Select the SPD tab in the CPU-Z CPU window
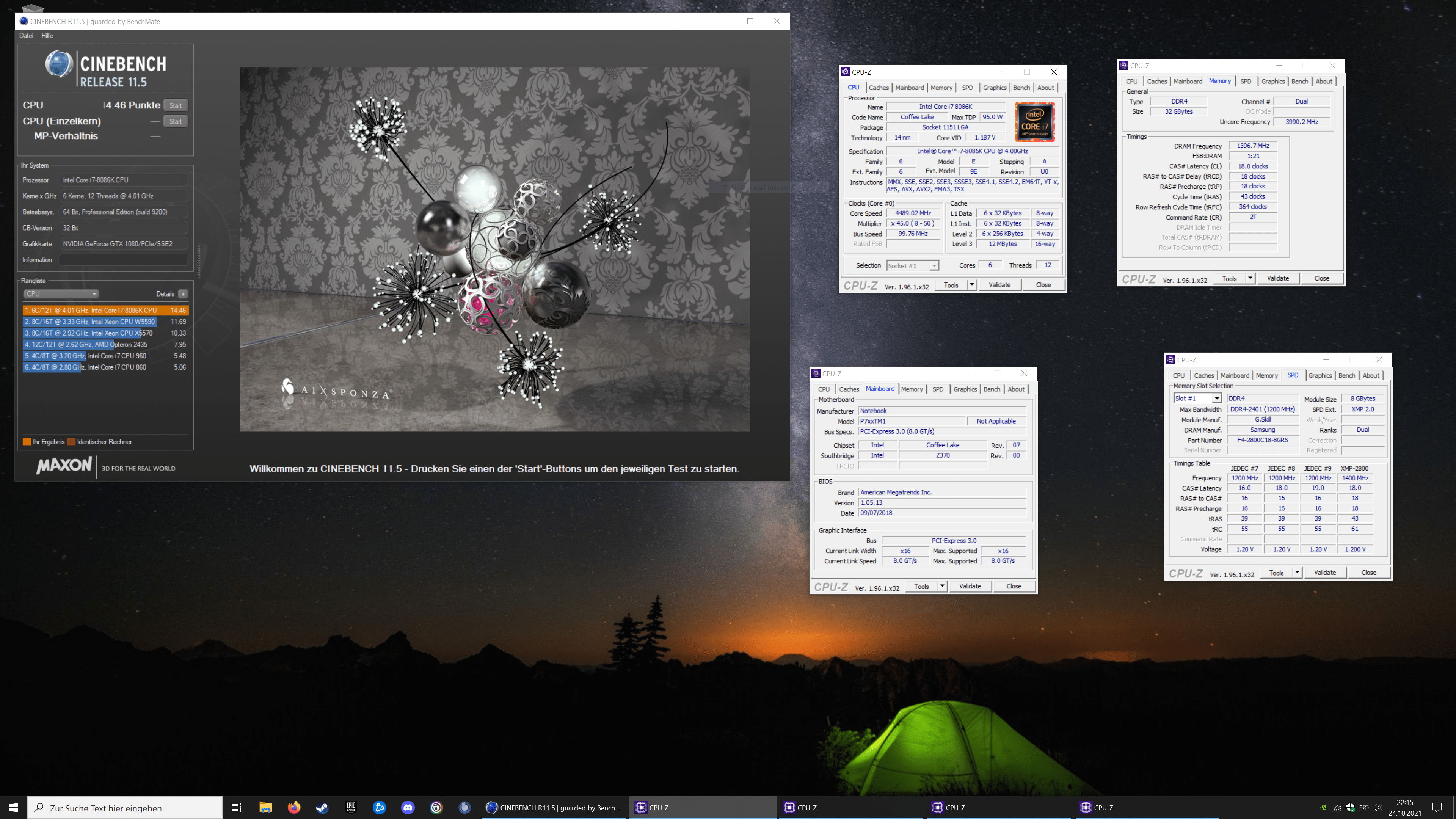 click(967, 88)
